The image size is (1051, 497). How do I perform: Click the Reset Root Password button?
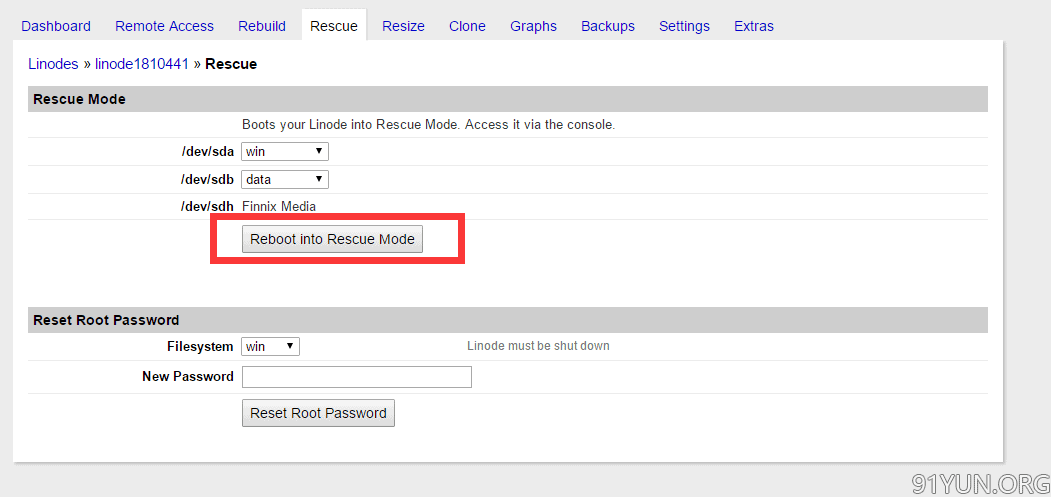(x=318, y=413)
